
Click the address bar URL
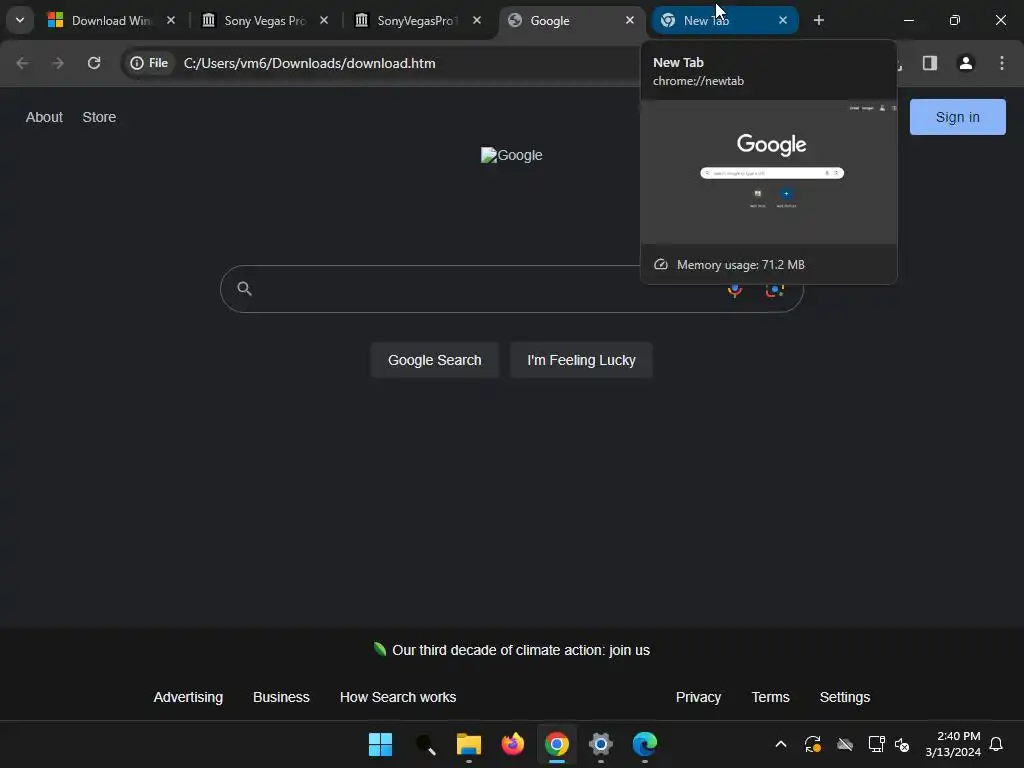click(x=310, y=63)
